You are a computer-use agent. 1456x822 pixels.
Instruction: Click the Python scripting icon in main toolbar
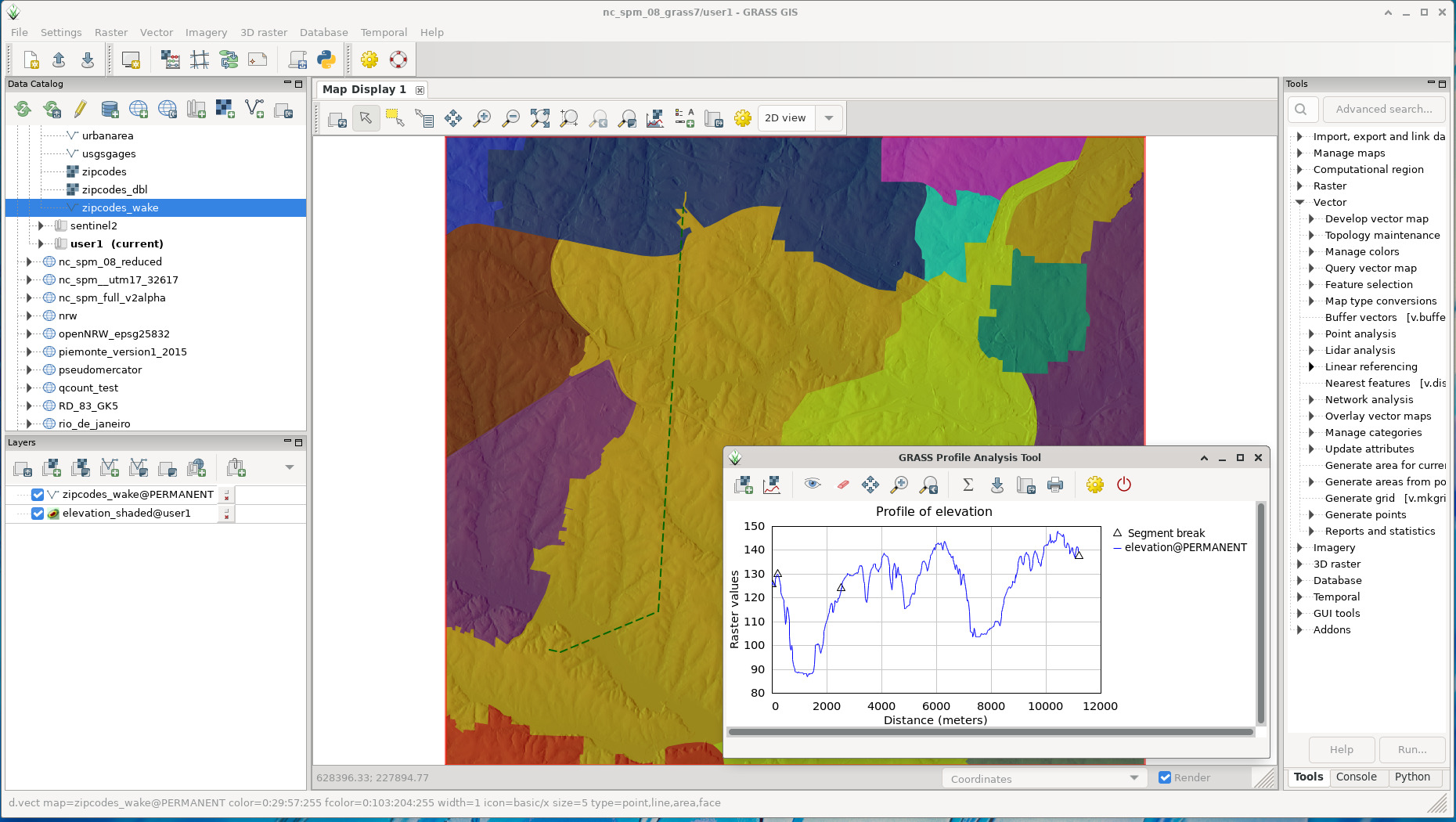tap(326, 59)
